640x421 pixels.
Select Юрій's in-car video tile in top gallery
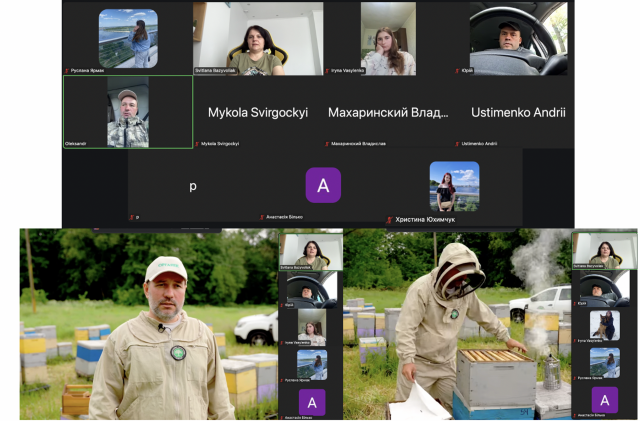(x=518, y=37)
